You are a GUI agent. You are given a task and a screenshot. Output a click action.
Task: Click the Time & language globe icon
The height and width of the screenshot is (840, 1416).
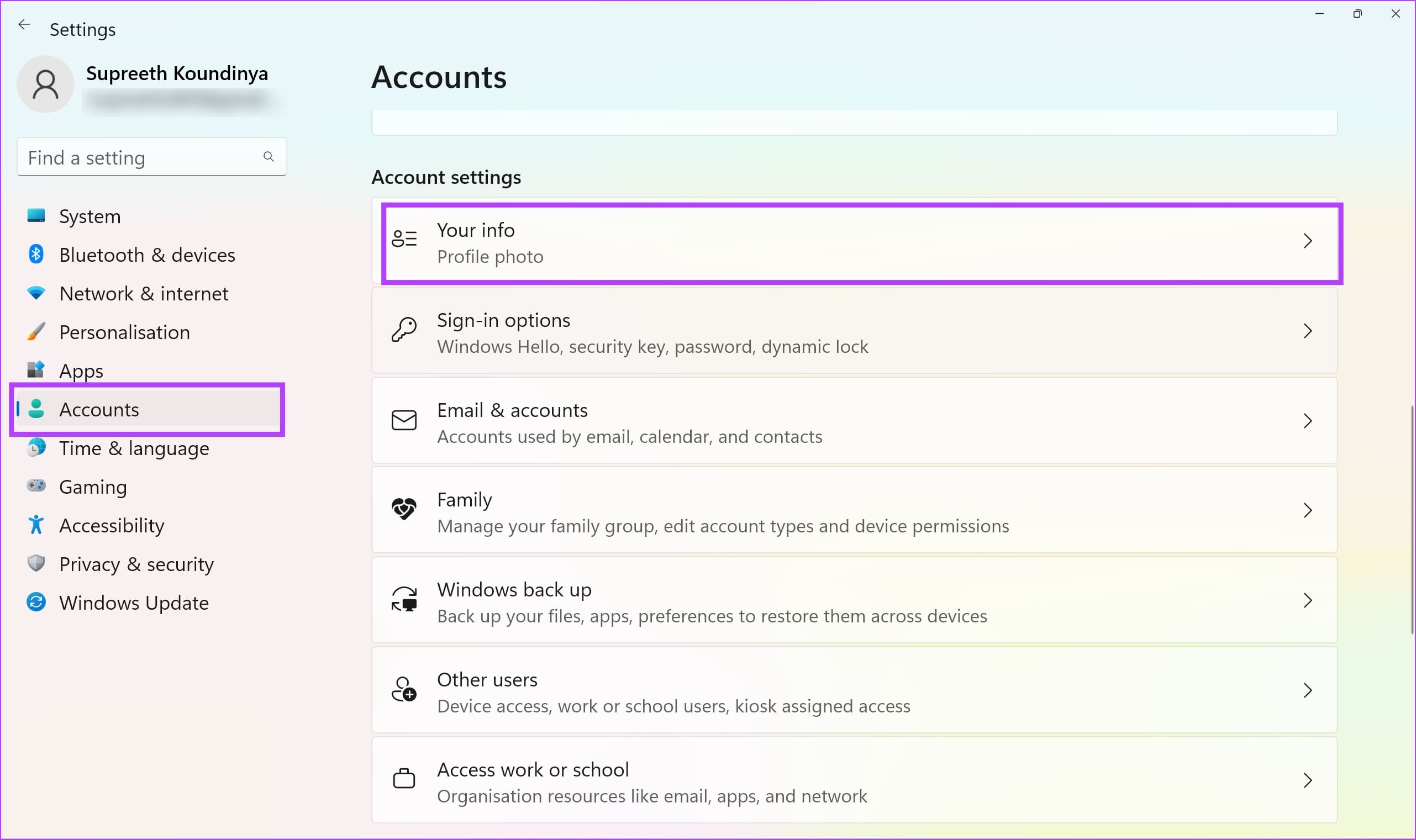(36, 447)
